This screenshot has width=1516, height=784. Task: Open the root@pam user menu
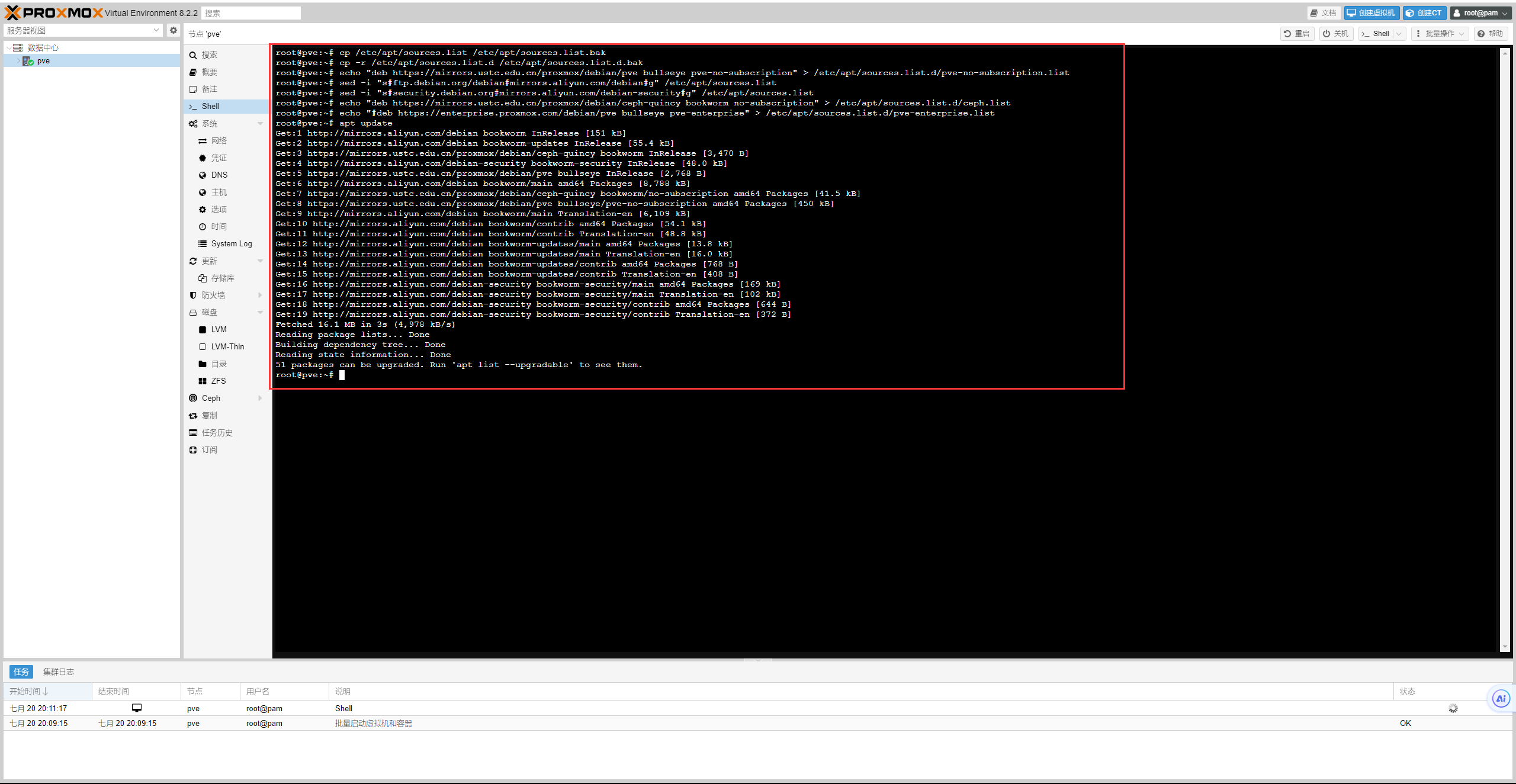[x=1480, y=13]
